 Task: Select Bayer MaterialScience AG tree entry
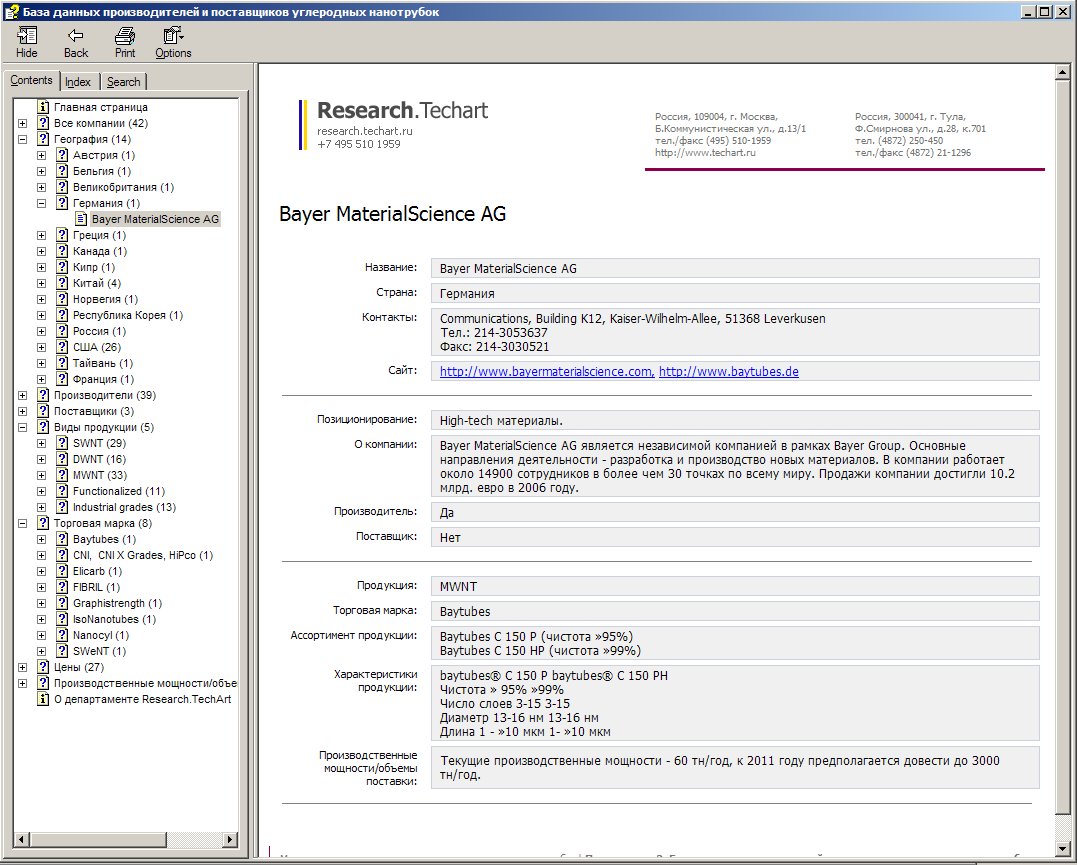155,219
